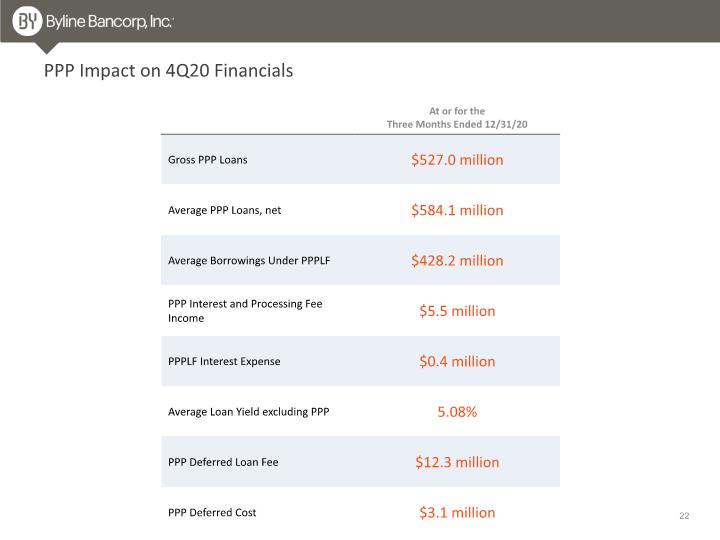Click the Byline Bancorp, Inc. company name
The image size is (720, 540).
coord(109,22)
